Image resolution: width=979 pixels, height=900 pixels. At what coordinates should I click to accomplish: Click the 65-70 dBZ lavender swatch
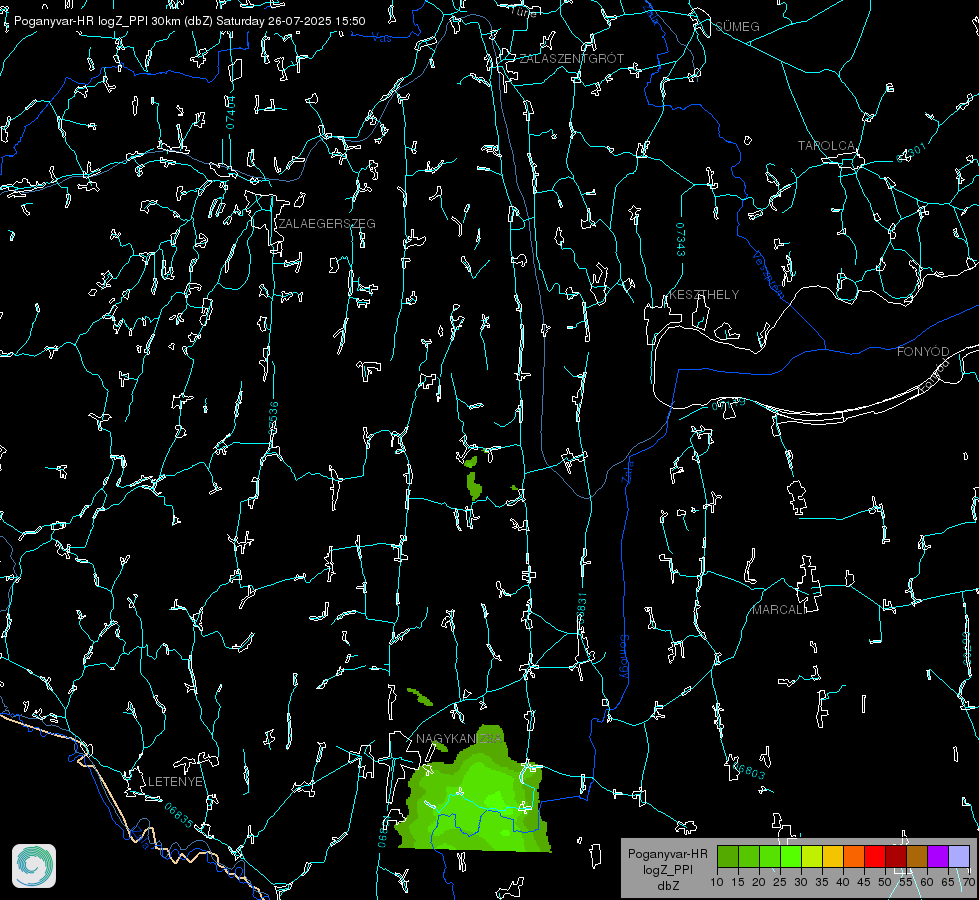(x=959, y=856)
